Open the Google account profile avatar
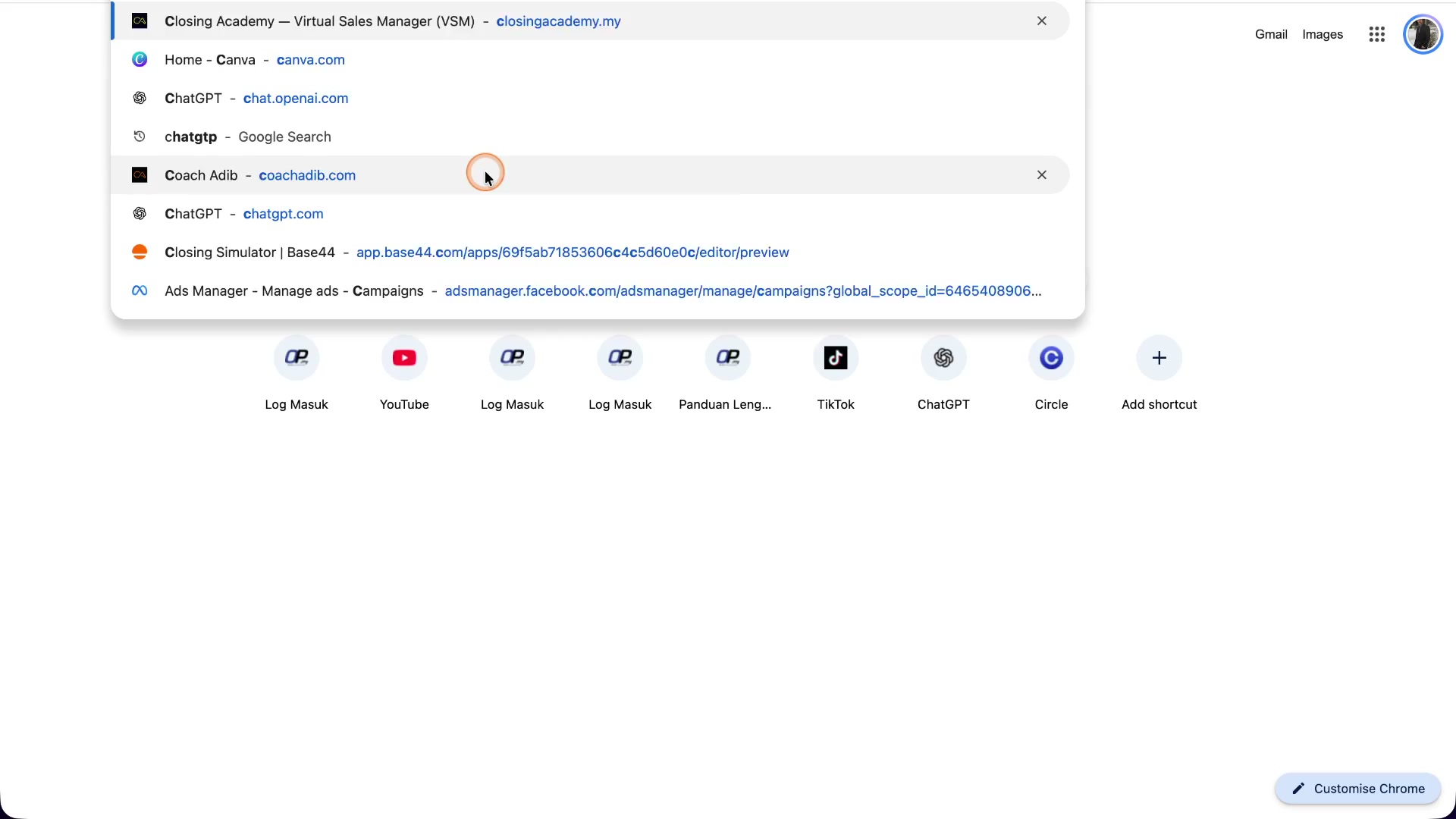This screenshot has width=1456, height=819. (1423, 35)
